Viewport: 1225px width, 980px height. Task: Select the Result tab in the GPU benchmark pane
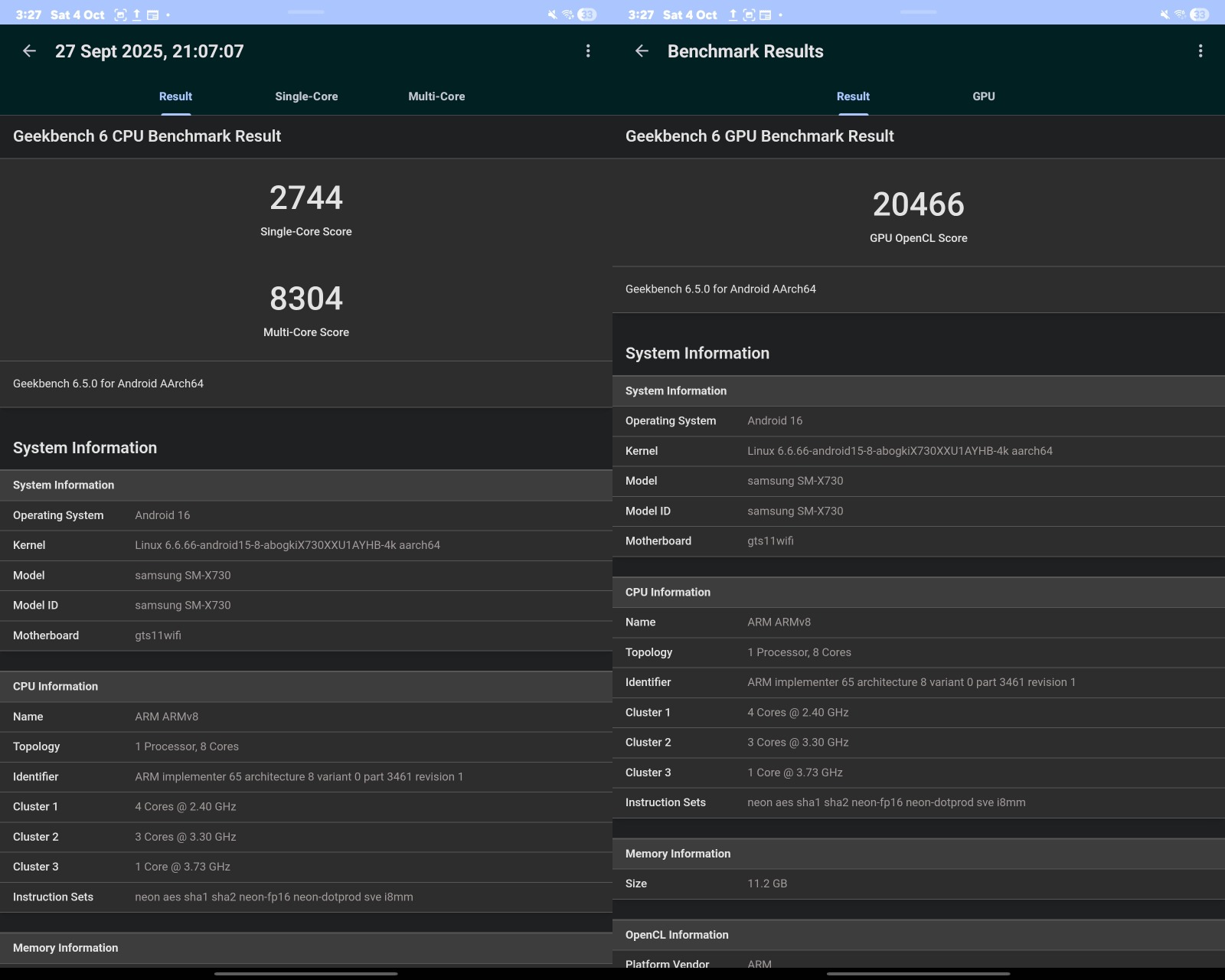tap(853, 96)
